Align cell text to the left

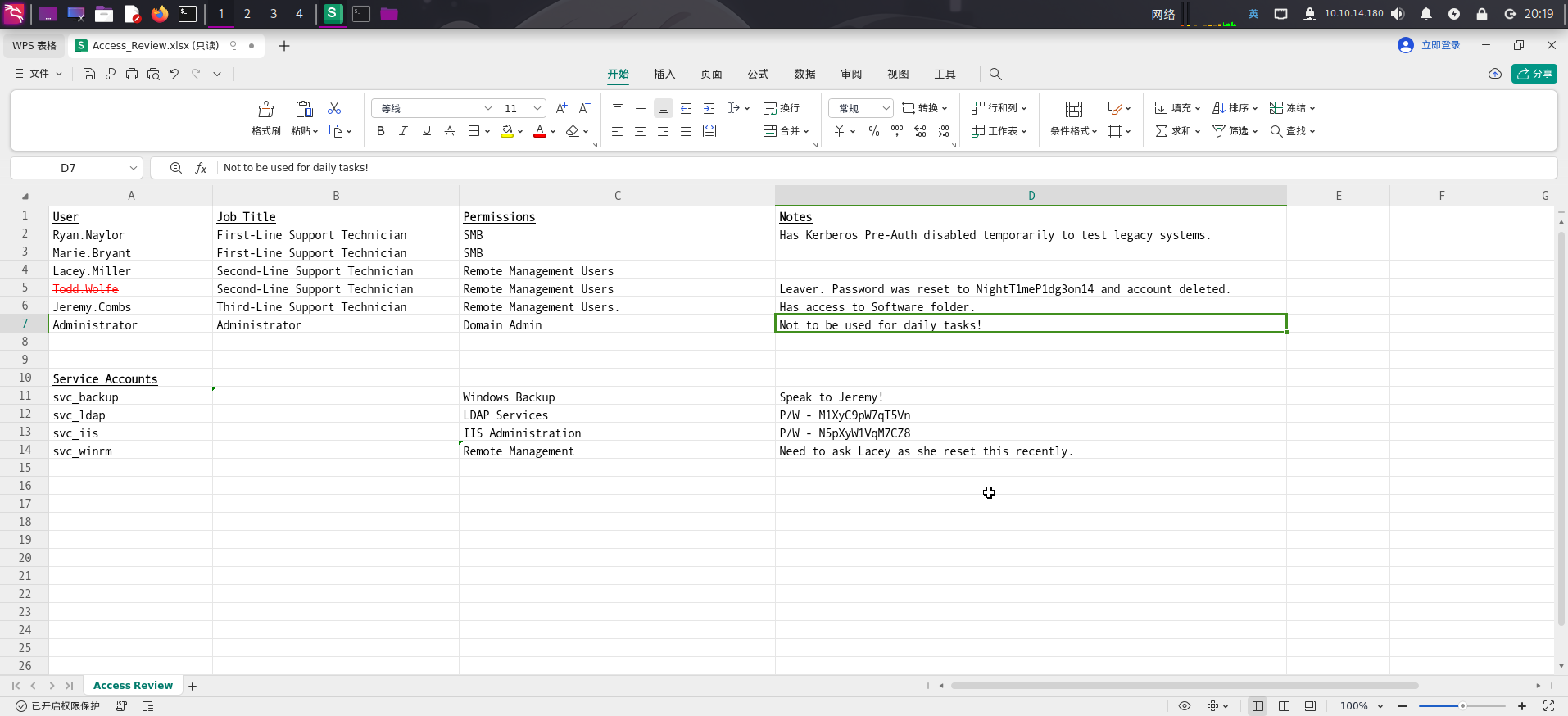(618, 131)
